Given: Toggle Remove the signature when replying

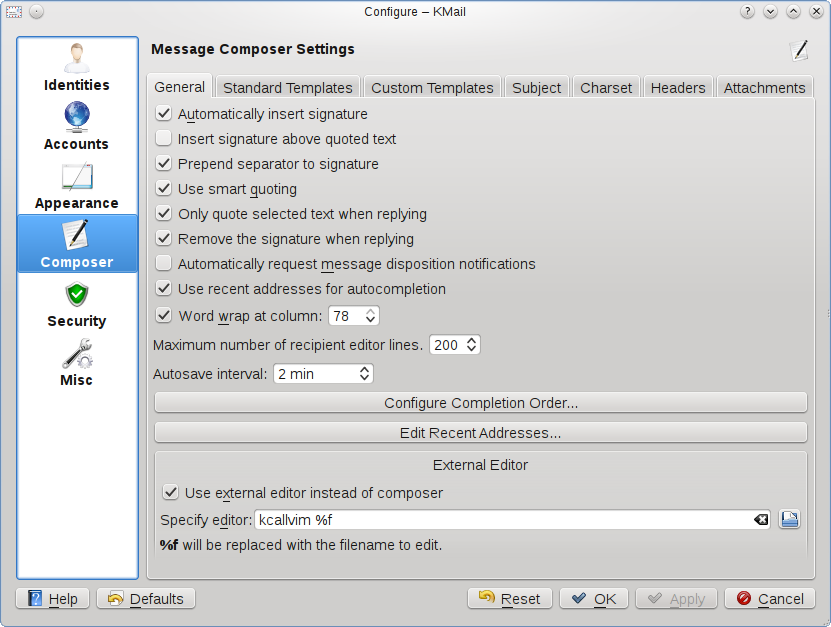Looking at the screenshot, I should [164, 239].
